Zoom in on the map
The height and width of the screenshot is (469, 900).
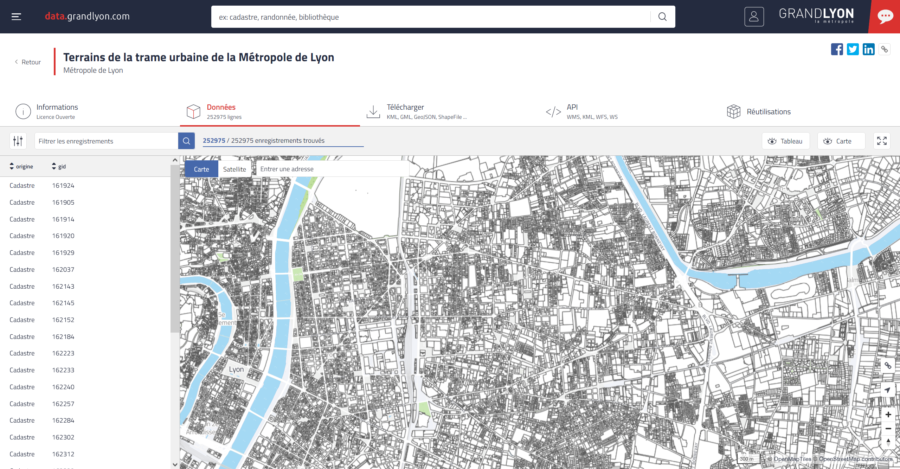pos(888,414)
